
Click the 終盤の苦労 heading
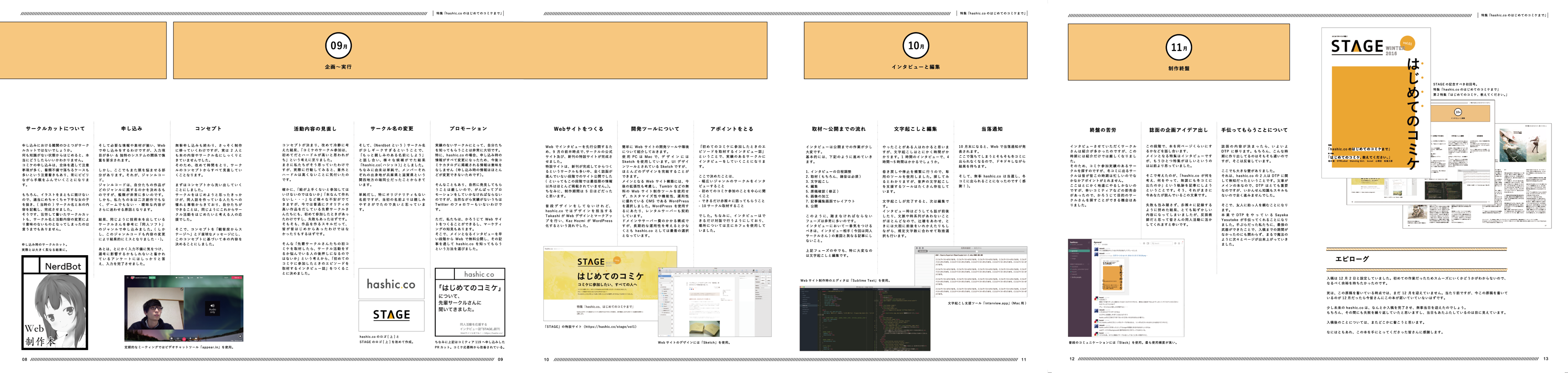click(1103, 130)
